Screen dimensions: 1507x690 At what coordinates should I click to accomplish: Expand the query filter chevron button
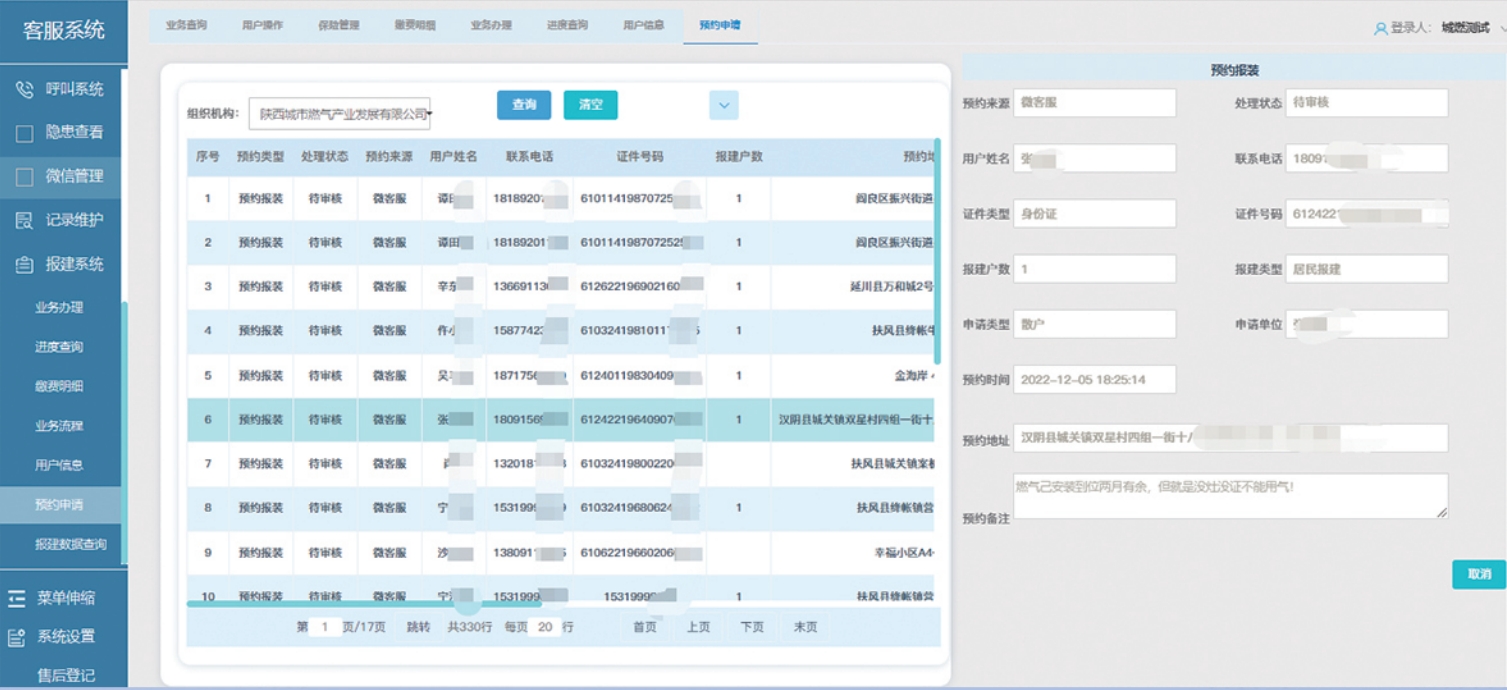(724, 105)
